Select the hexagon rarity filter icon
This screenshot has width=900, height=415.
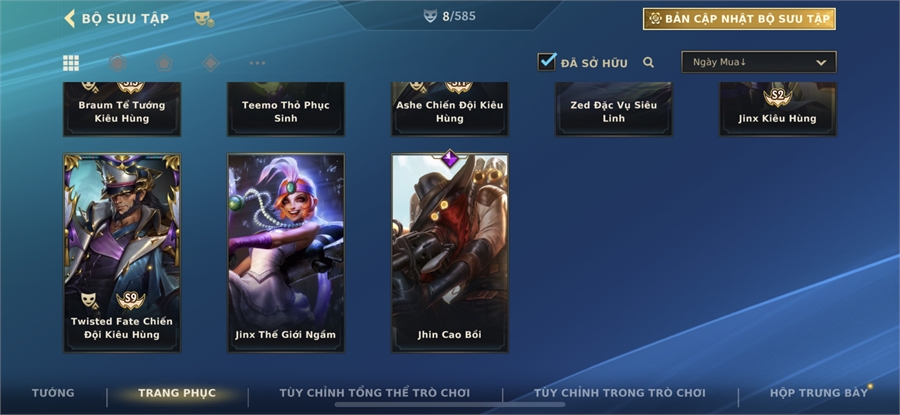(x=118, y=63)
